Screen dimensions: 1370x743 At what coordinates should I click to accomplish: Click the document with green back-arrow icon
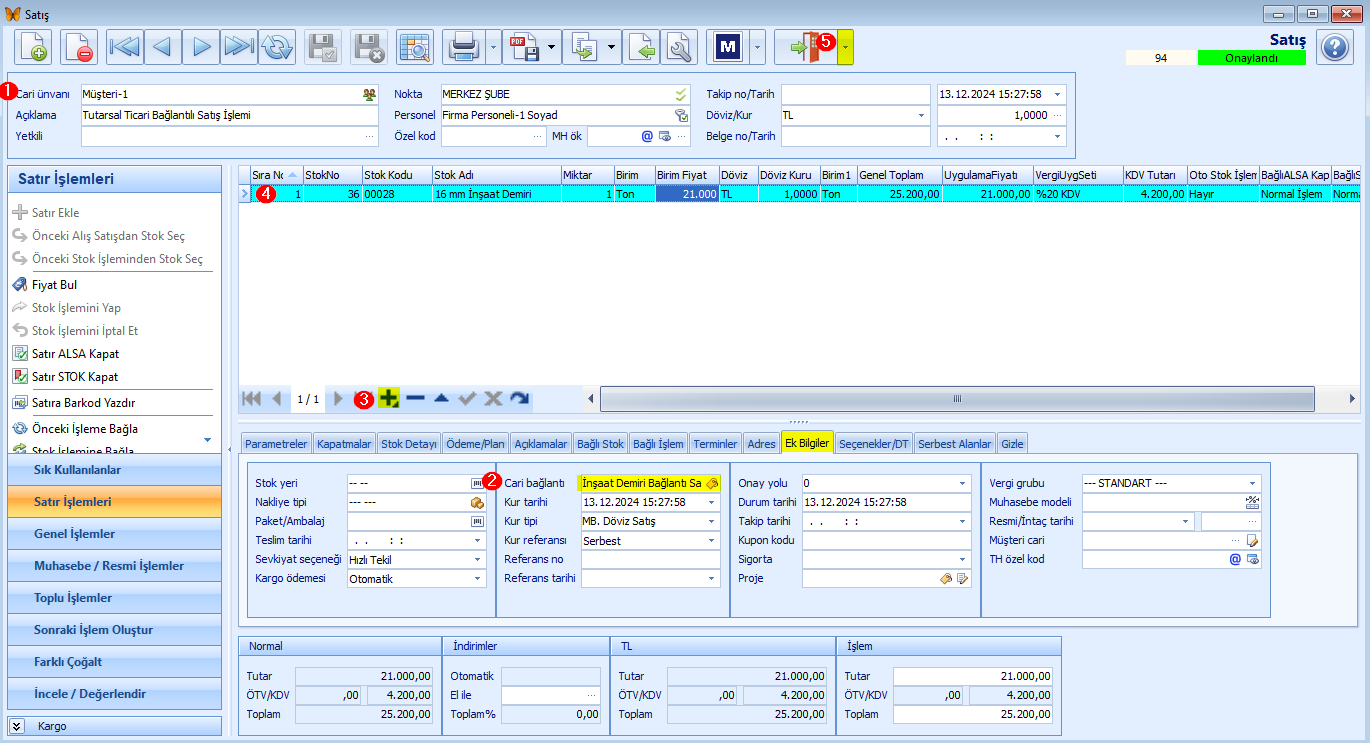pyautogui.click(x=642, y=47)
